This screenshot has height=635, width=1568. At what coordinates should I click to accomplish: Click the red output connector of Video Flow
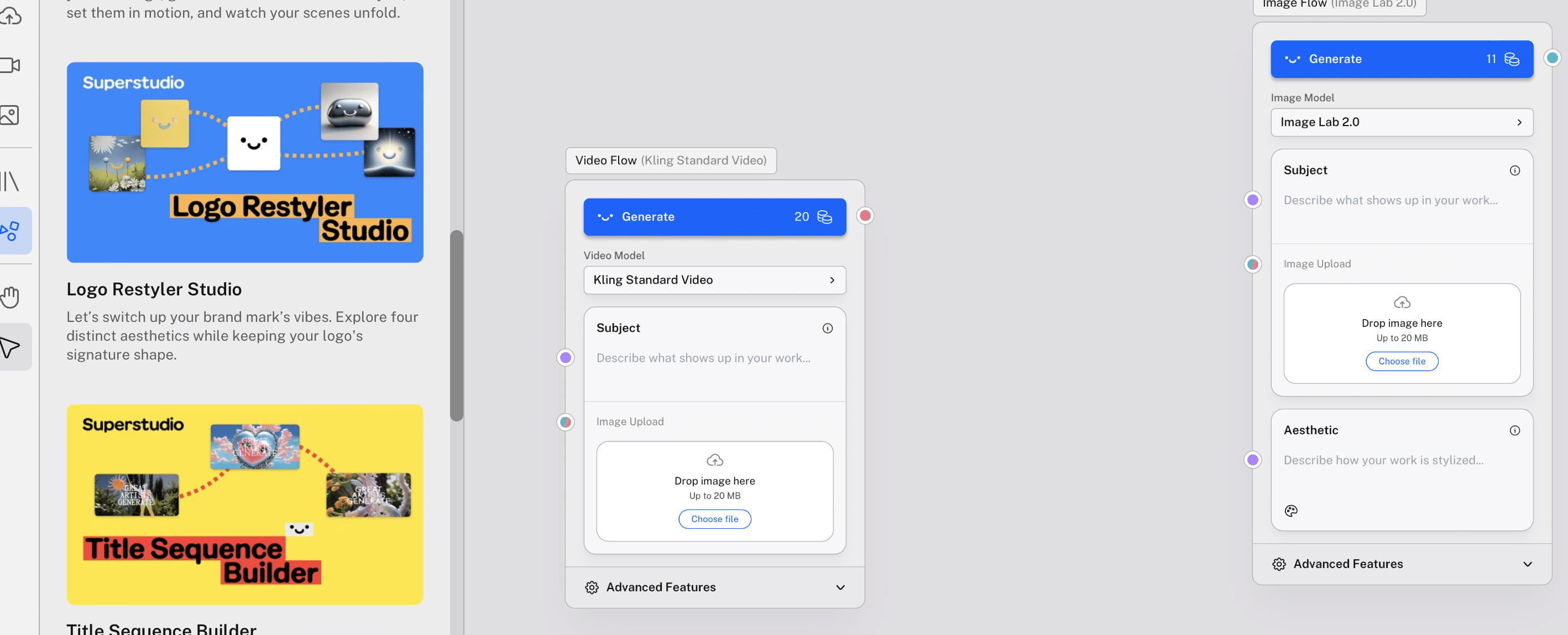864,216
